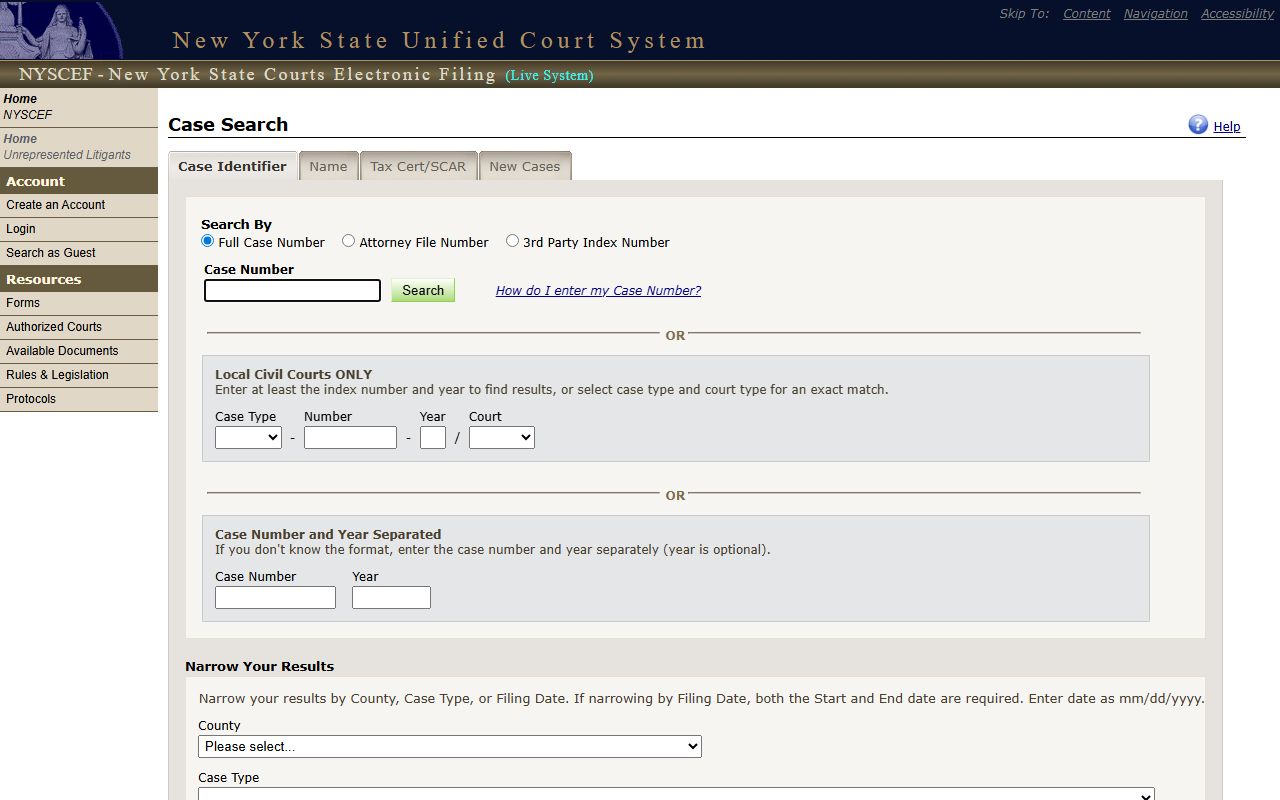Open the Login sidebar item
The height and width of the screenshot is (800, 1280).
point(79,229)
